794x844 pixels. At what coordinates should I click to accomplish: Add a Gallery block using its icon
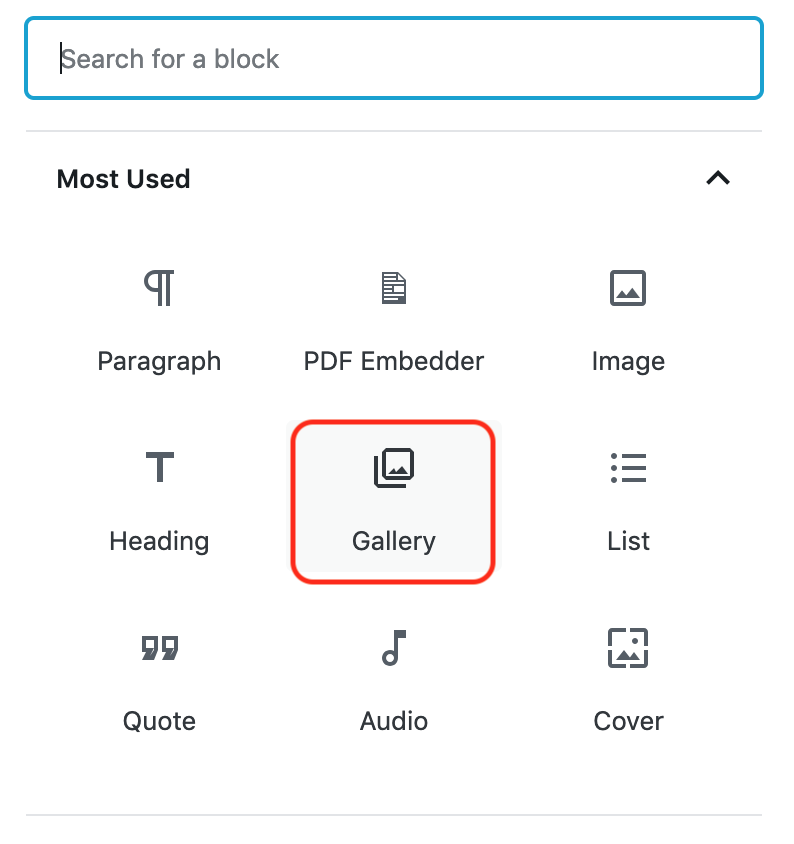click(394, 468)
